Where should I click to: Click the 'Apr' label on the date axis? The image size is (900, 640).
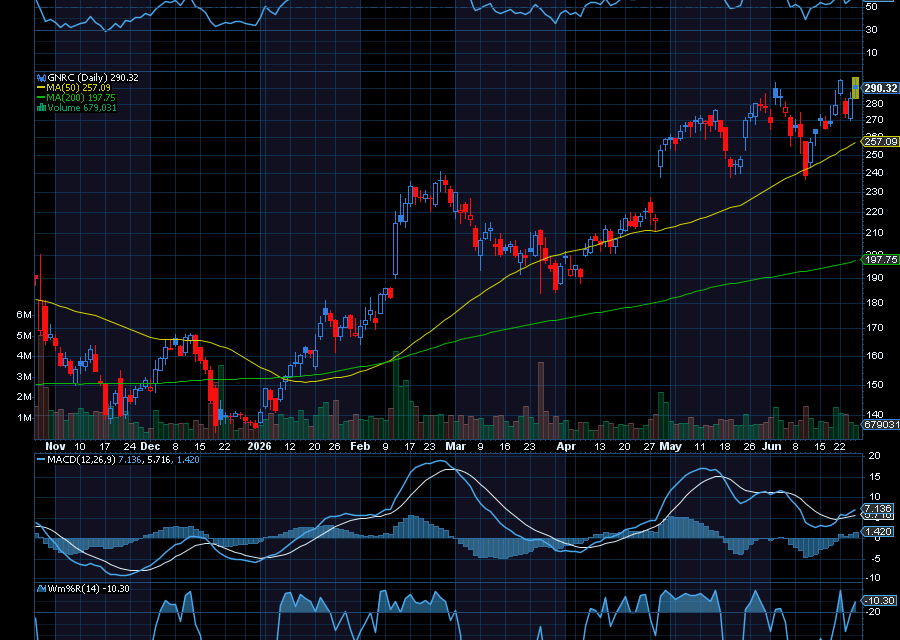[566, 447]
